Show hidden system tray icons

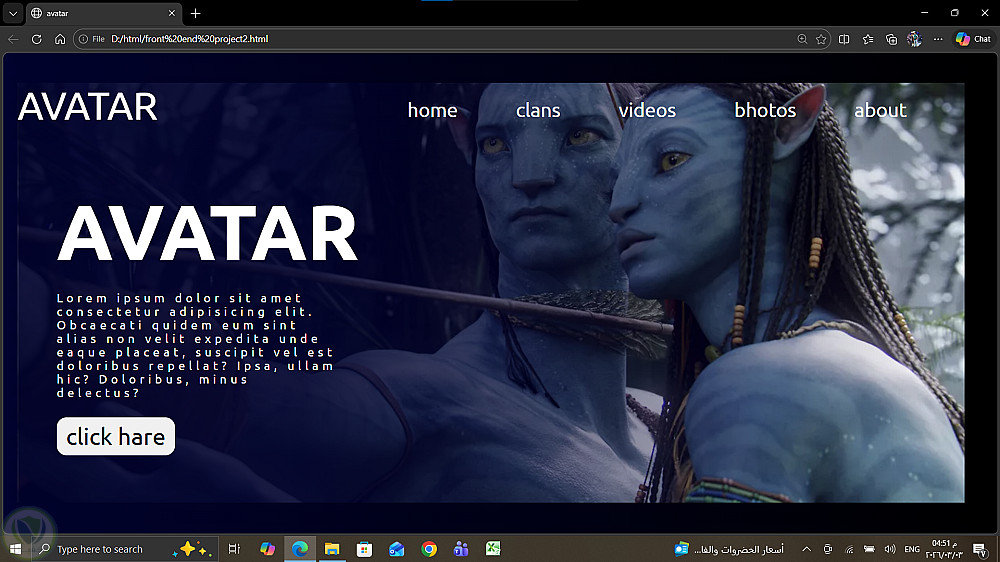[806, 549]
